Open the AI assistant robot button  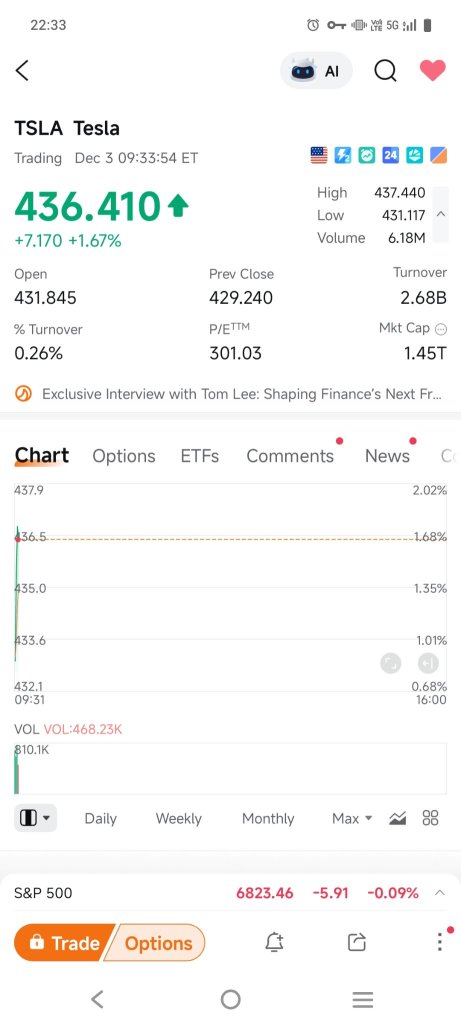316,71
